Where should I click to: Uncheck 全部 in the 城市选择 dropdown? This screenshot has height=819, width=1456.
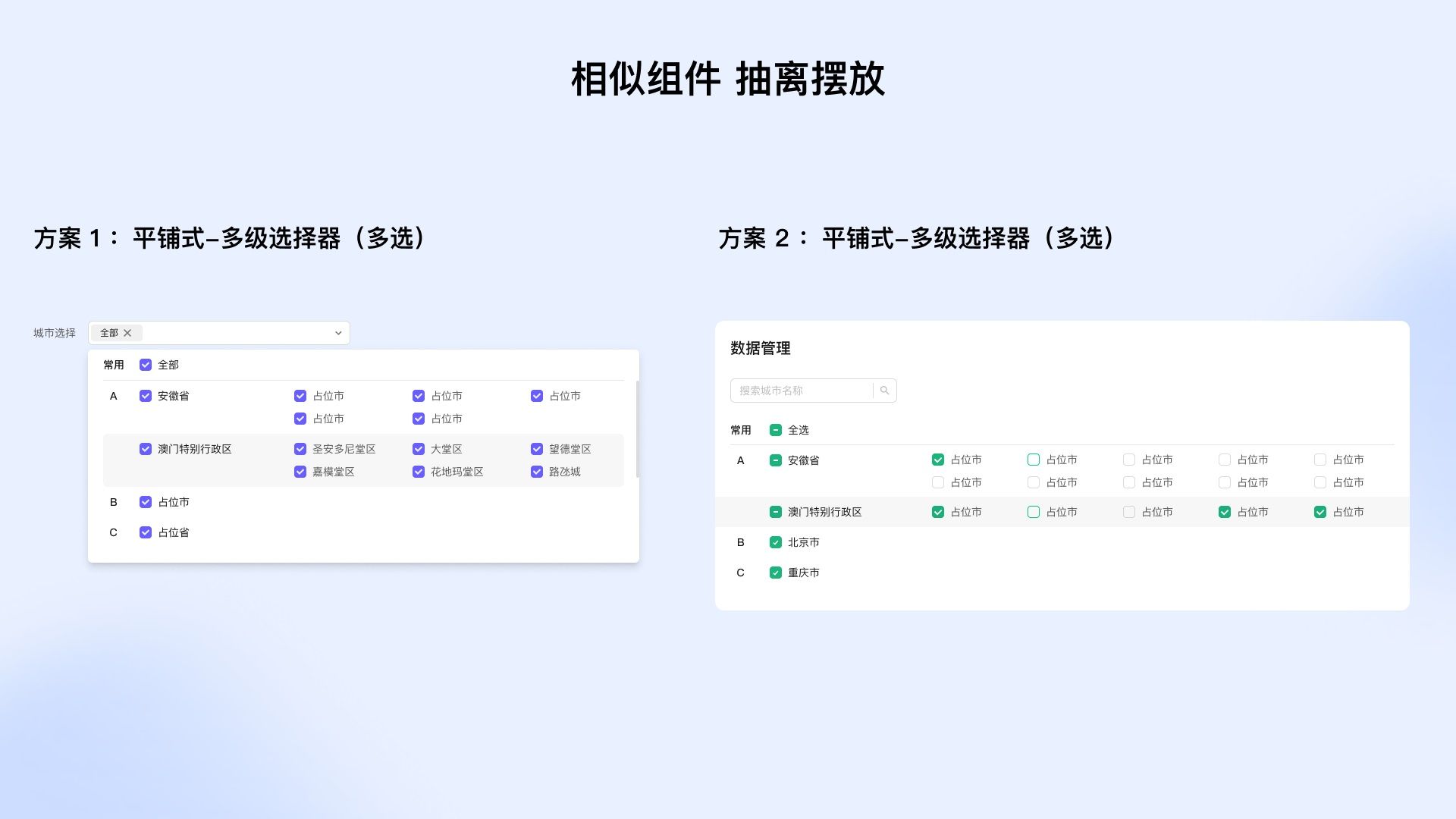pos(146,365)
